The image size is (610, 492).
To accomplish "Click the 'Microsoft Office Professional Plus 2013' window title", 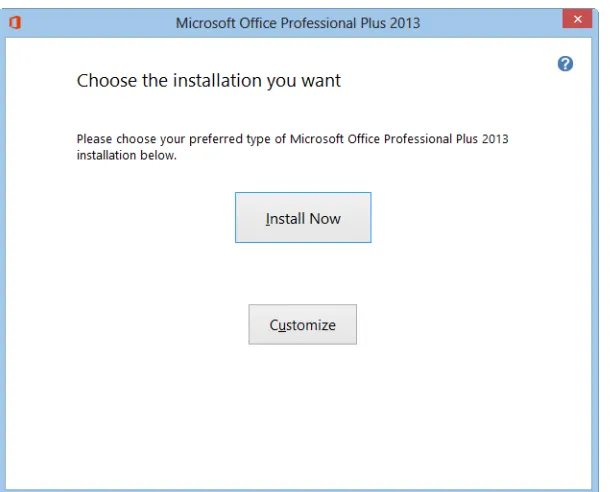I will click(x=298, y=23).
